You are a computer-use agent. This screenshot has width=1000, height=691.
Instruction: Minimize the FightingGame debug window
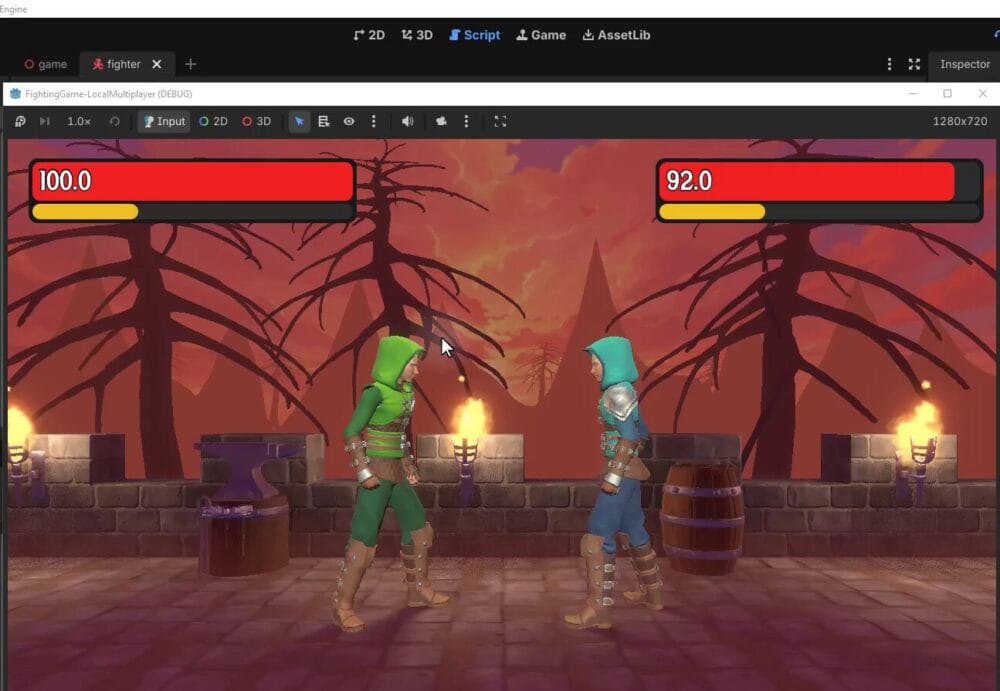913,94
